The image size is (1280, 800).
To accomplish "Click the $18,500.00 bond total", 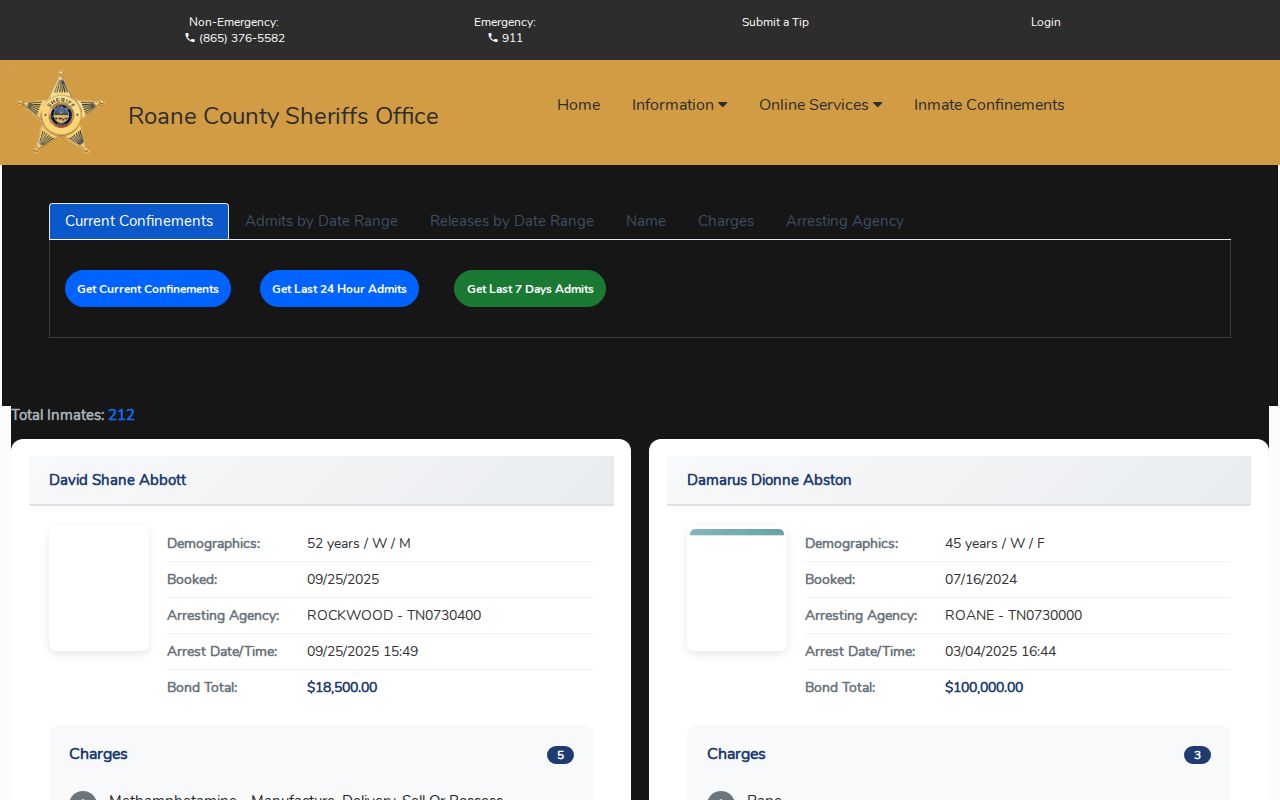I will click(342, 687).
